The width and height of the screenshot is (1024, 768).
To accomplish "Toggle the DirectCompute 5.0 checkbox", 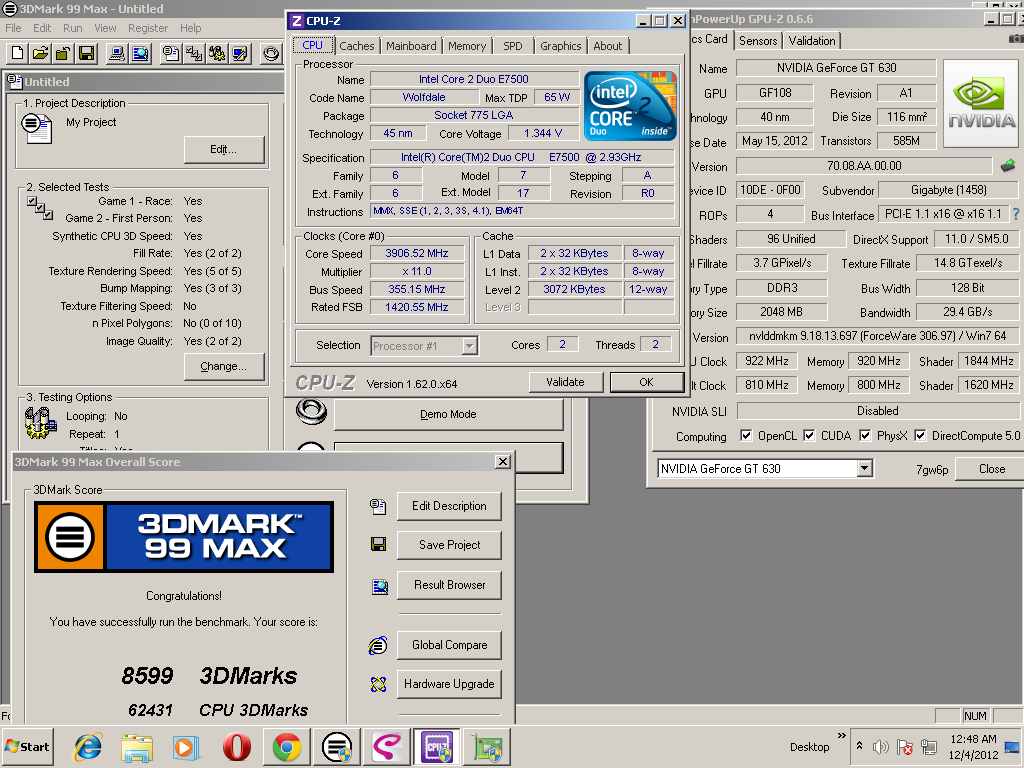I will coord(920,436).
